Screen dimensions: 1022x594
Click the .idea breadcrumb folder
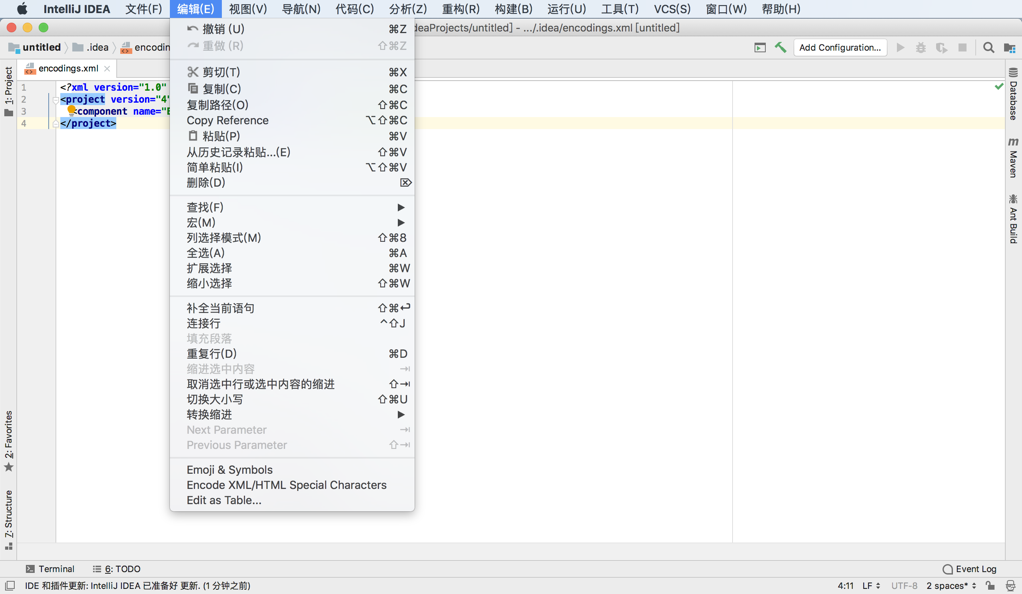coord(91,47)
